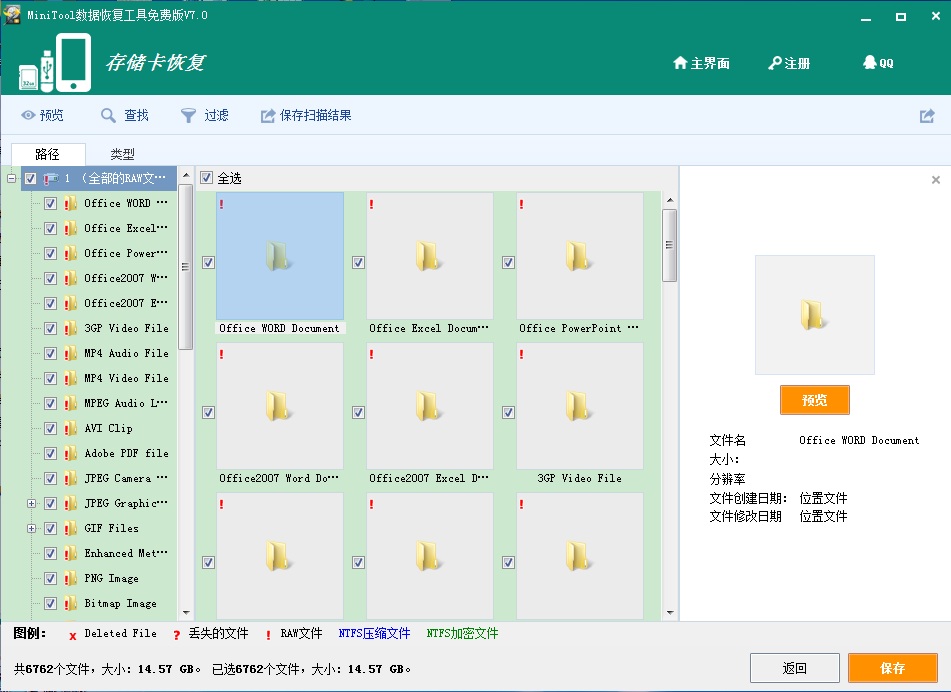Select Office Power… tree item text
This screenshot has height=692, width=951.
click(x=126, y=253)
